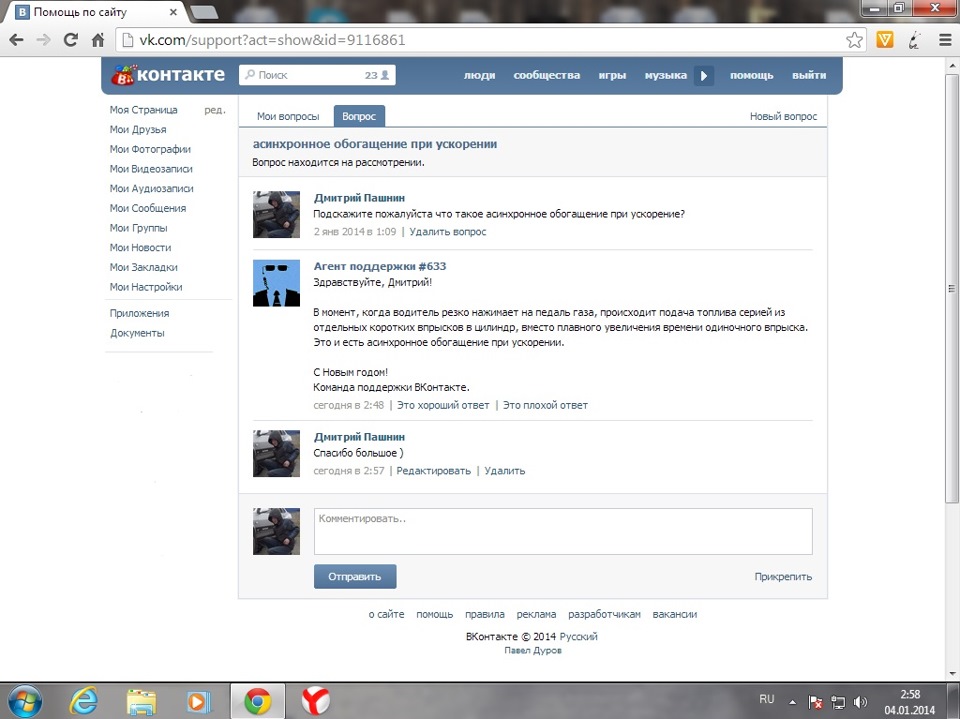This screenshot has width=960, height=719.
Task: Open the Action Center flag tray icon
Action: click(815, 702)
